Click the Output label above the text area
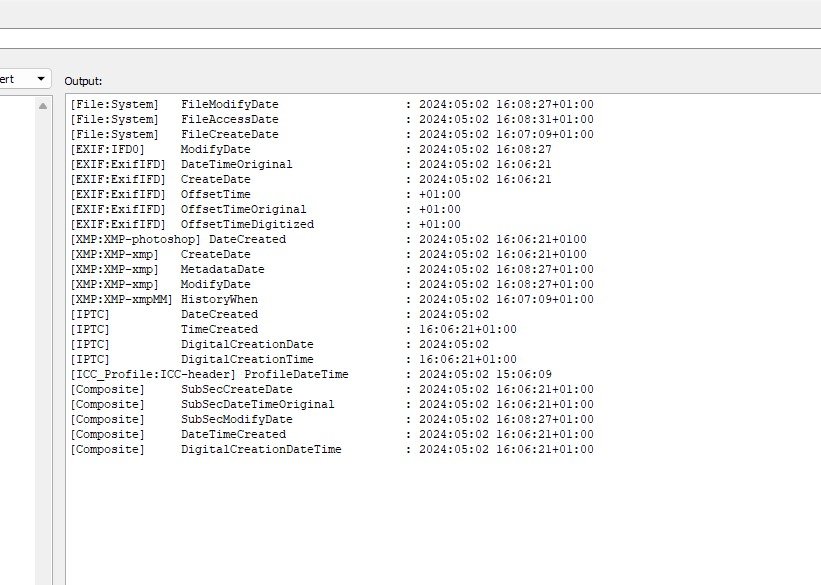 83,81
